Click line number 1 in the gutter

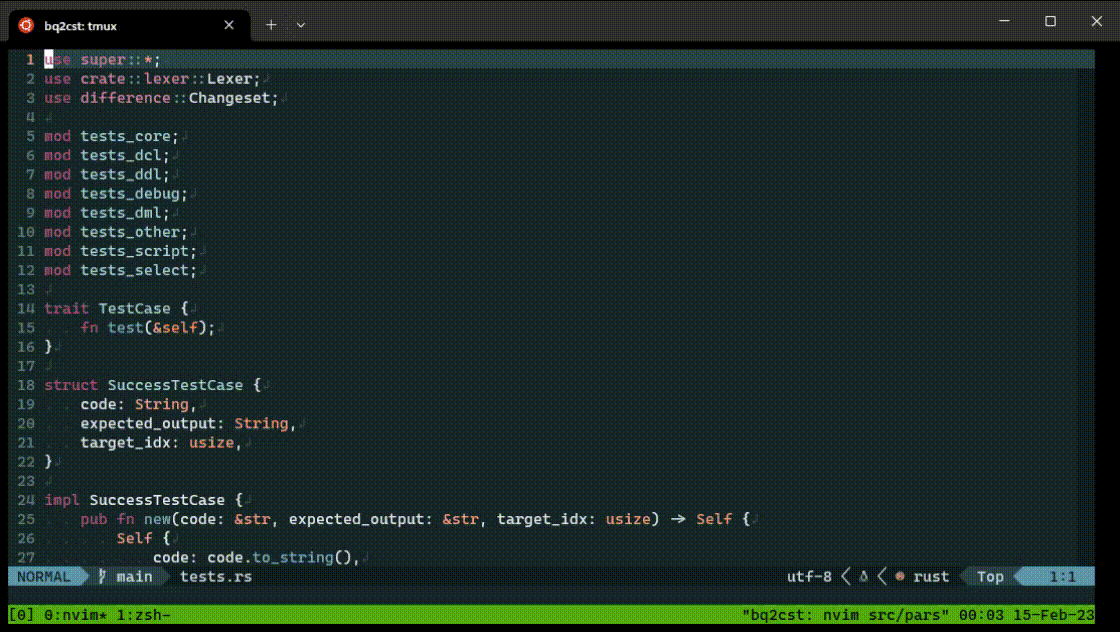(x=30, y=59)
